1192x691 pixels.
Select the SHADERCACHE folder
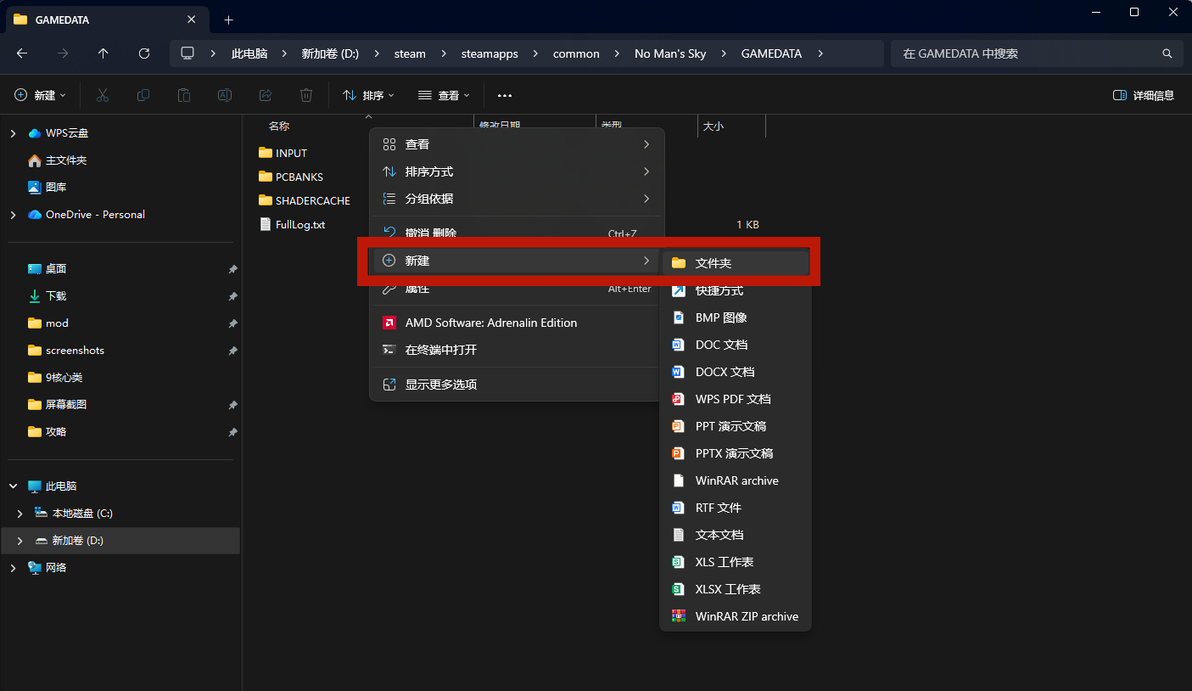click(x=304, y=201)
